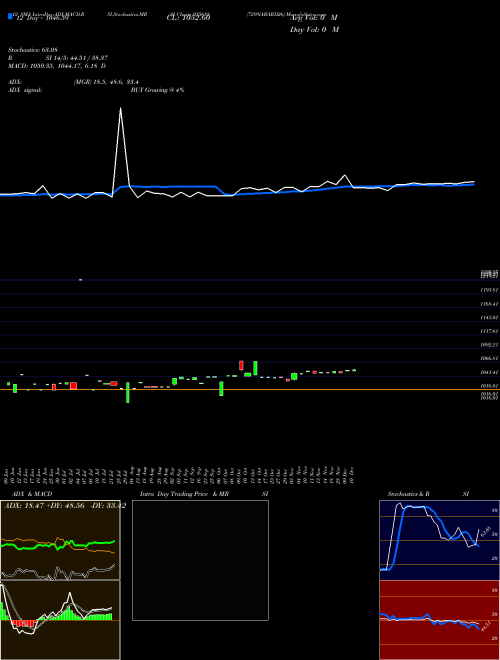Click the 1066.51 price axis label
The image size is (500, 660).
coord(489,359)
